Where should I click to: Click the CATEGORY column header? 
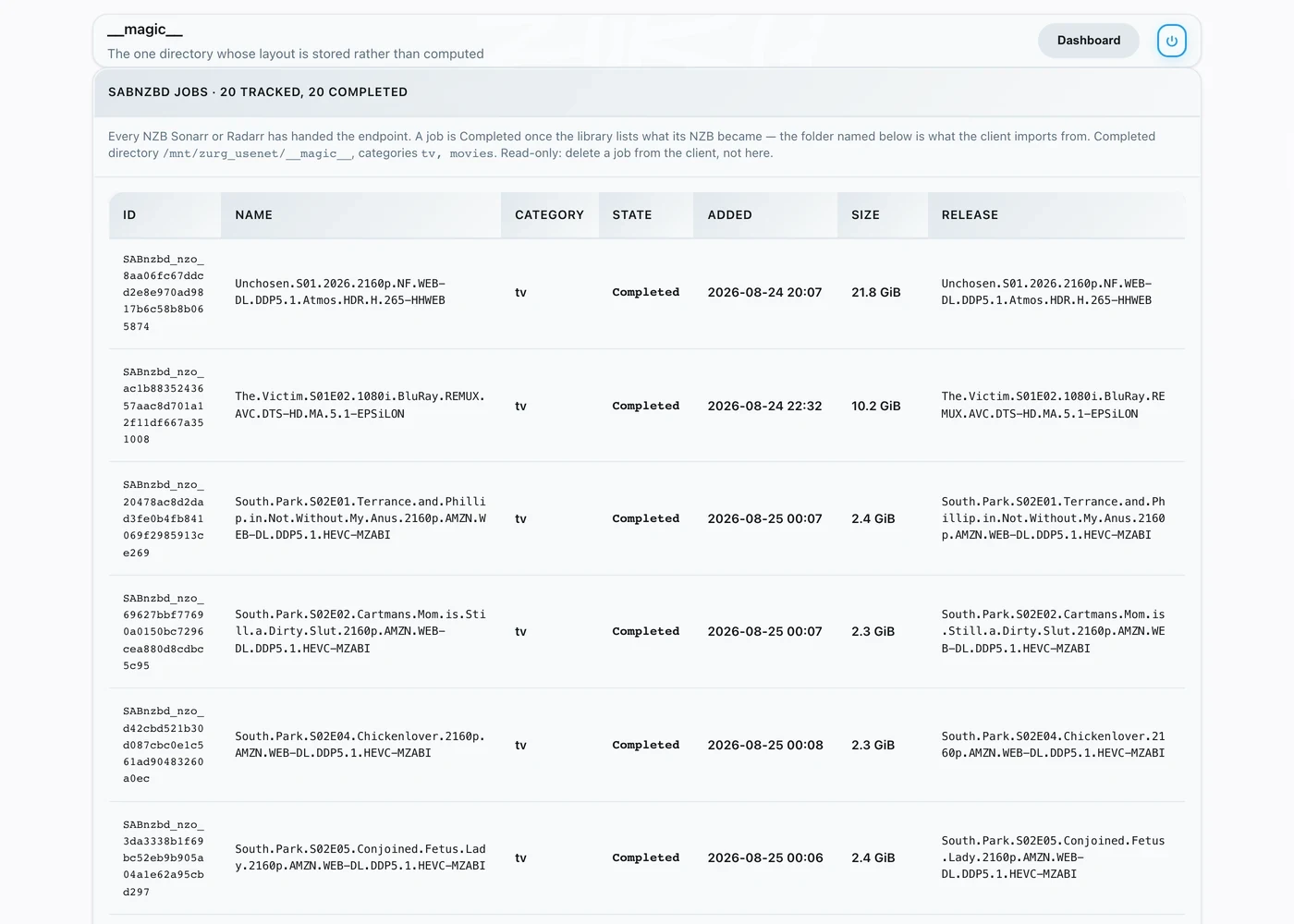pyautogui.click(x=550, y=215)
